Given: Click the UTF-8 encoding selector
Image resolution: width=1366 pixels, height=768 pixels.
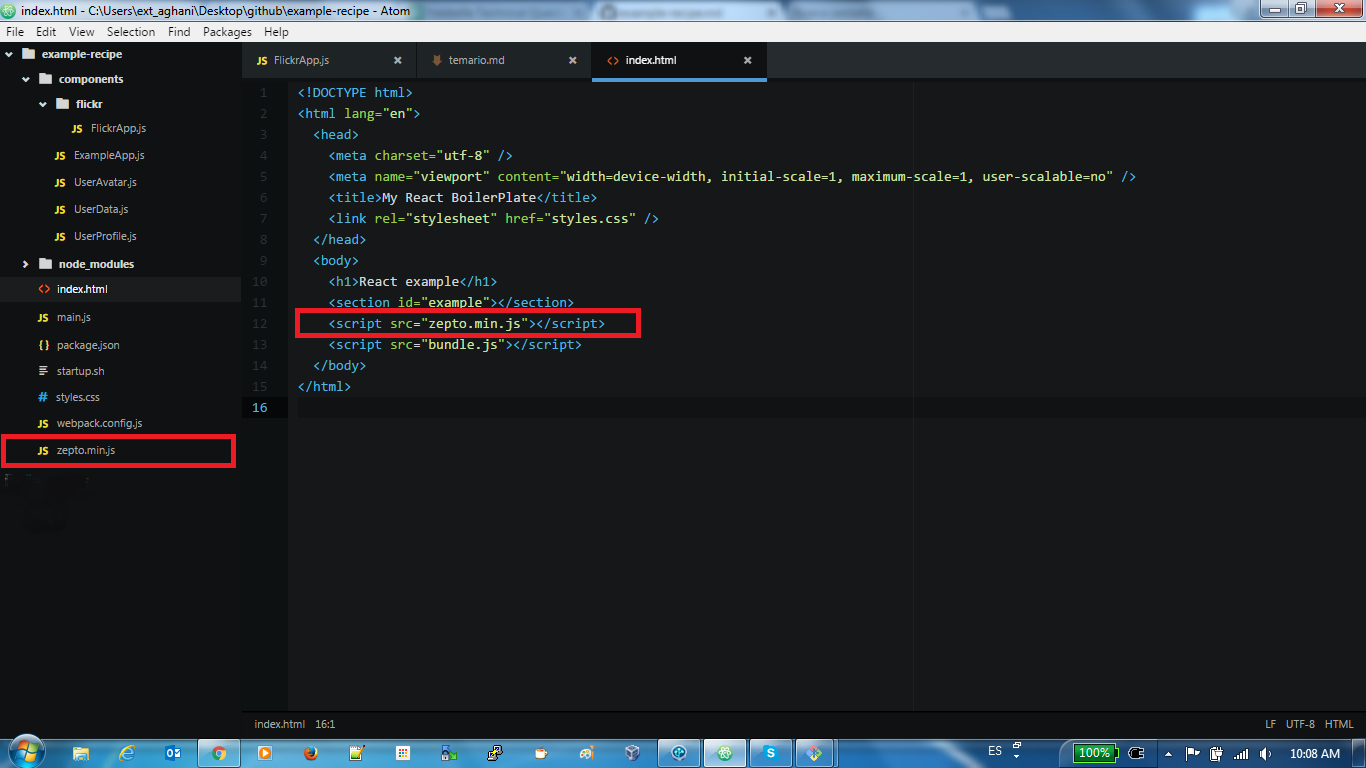Looking at the screenshot, I should [x=1300, y=724].
